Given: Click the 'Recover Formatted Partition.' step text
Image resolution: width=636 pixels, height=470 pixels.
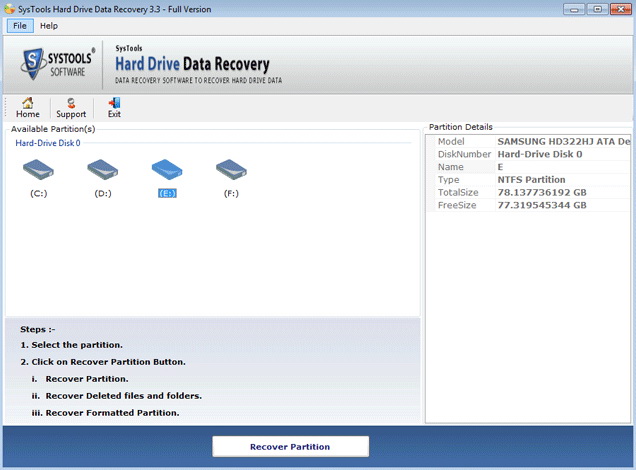Looking at the screenshot, I should pyautogui.click(x=112, y=413).
